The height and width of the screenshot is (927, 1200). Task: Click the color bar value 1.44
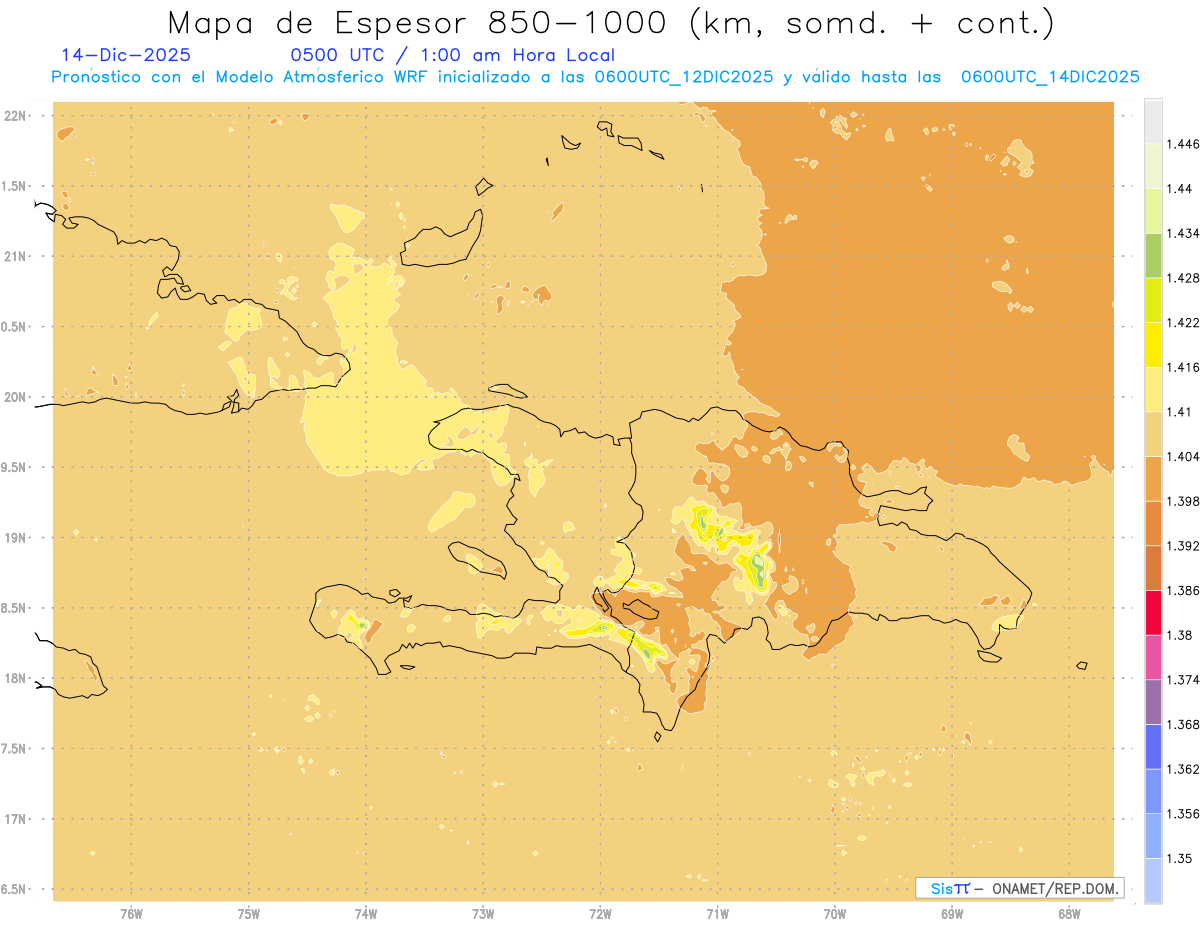tap(1179, 189)
